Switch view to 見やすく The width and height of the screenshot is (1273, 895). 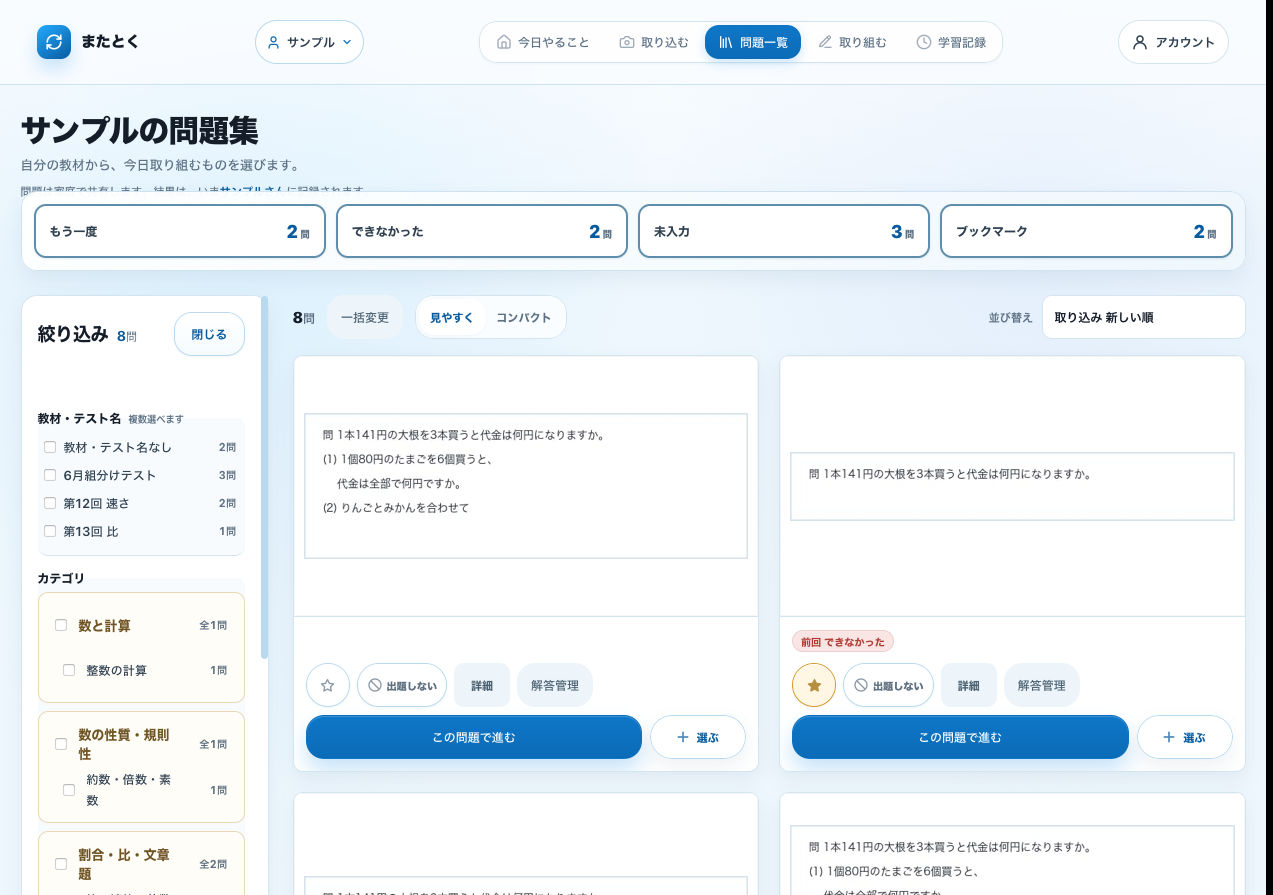pos(452,317)
